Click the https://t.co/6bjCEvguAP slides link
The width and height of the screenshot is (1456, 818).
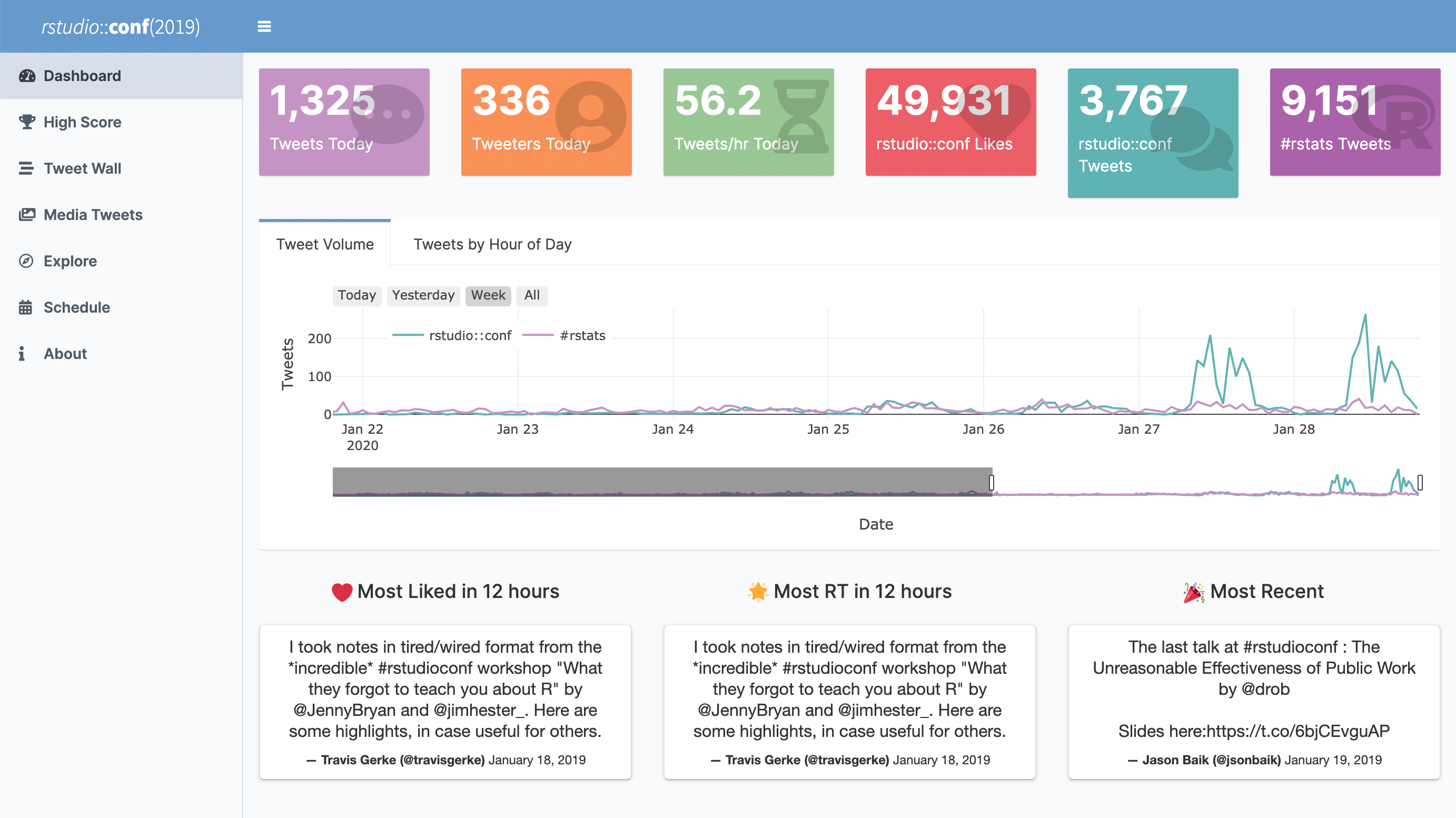[1297, 731]
